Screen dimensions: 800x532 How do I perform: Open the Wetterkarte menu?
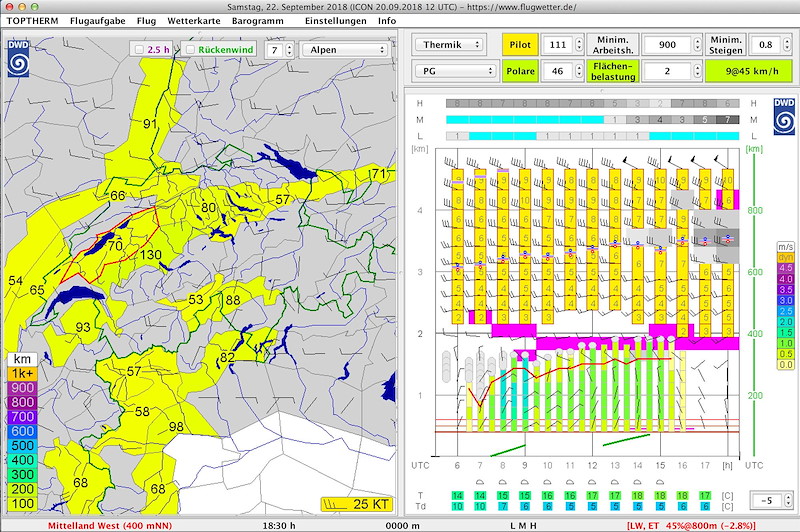[194, 21]
